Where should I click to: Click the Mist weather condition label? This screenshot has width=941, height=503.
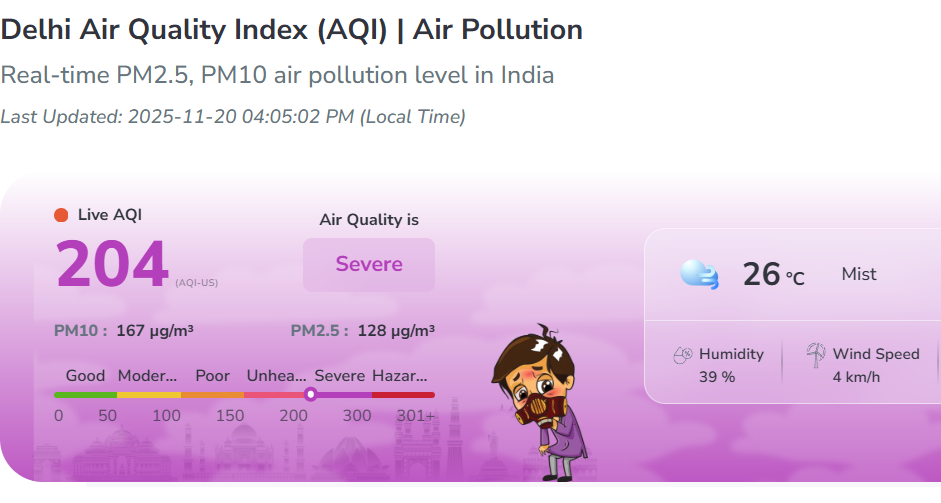click(x=859, y=274)
